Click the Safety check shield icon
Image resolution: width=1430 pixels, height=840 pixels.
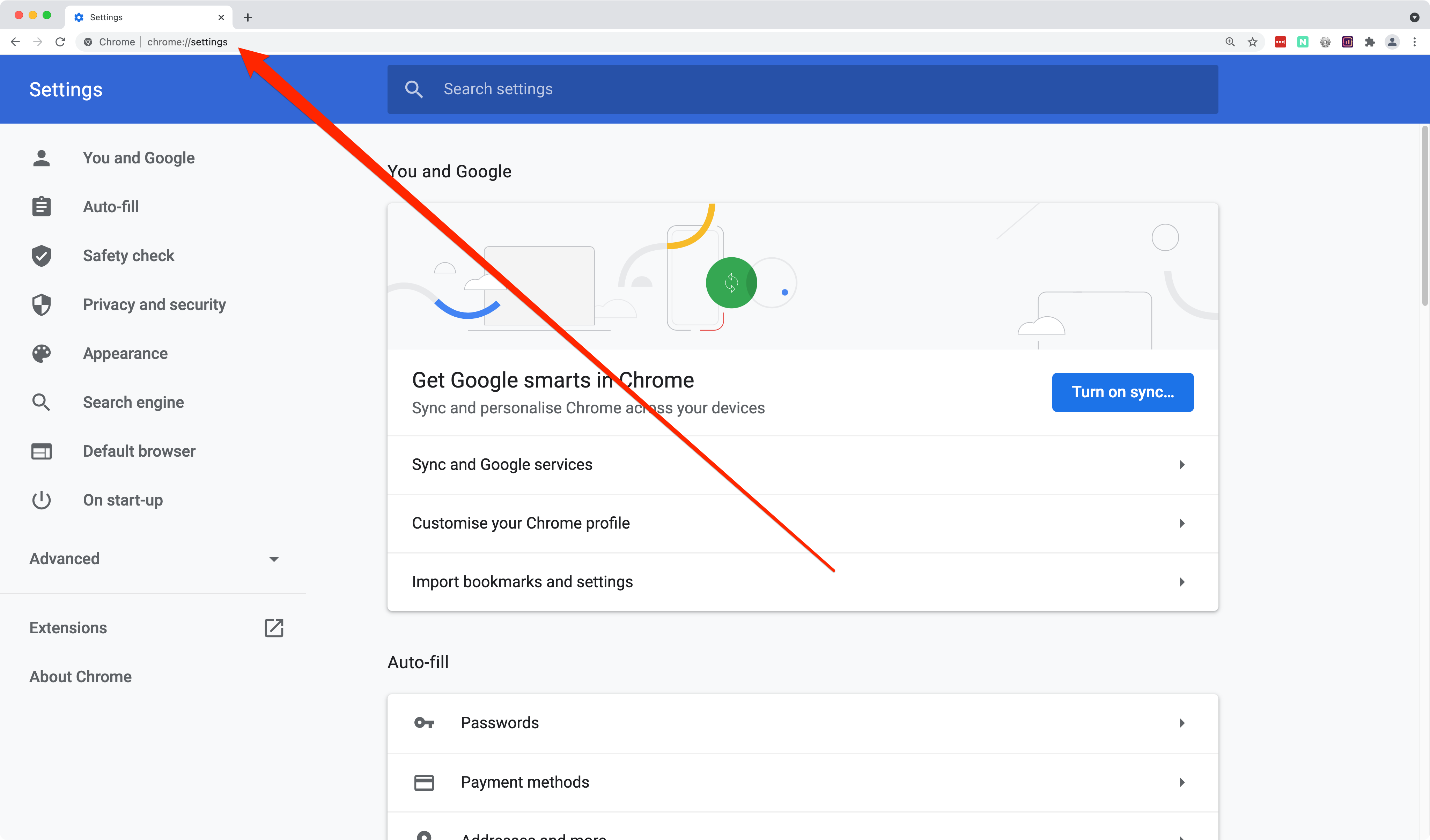41,255
